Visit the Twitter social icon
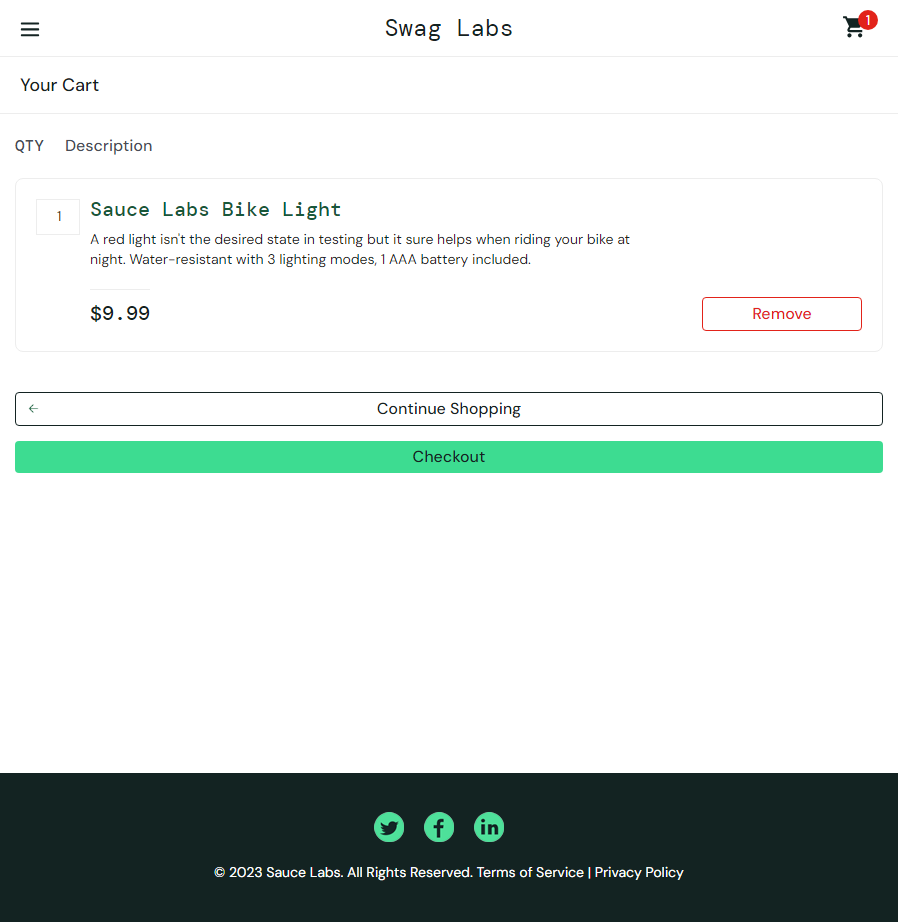 coord(389,827)
